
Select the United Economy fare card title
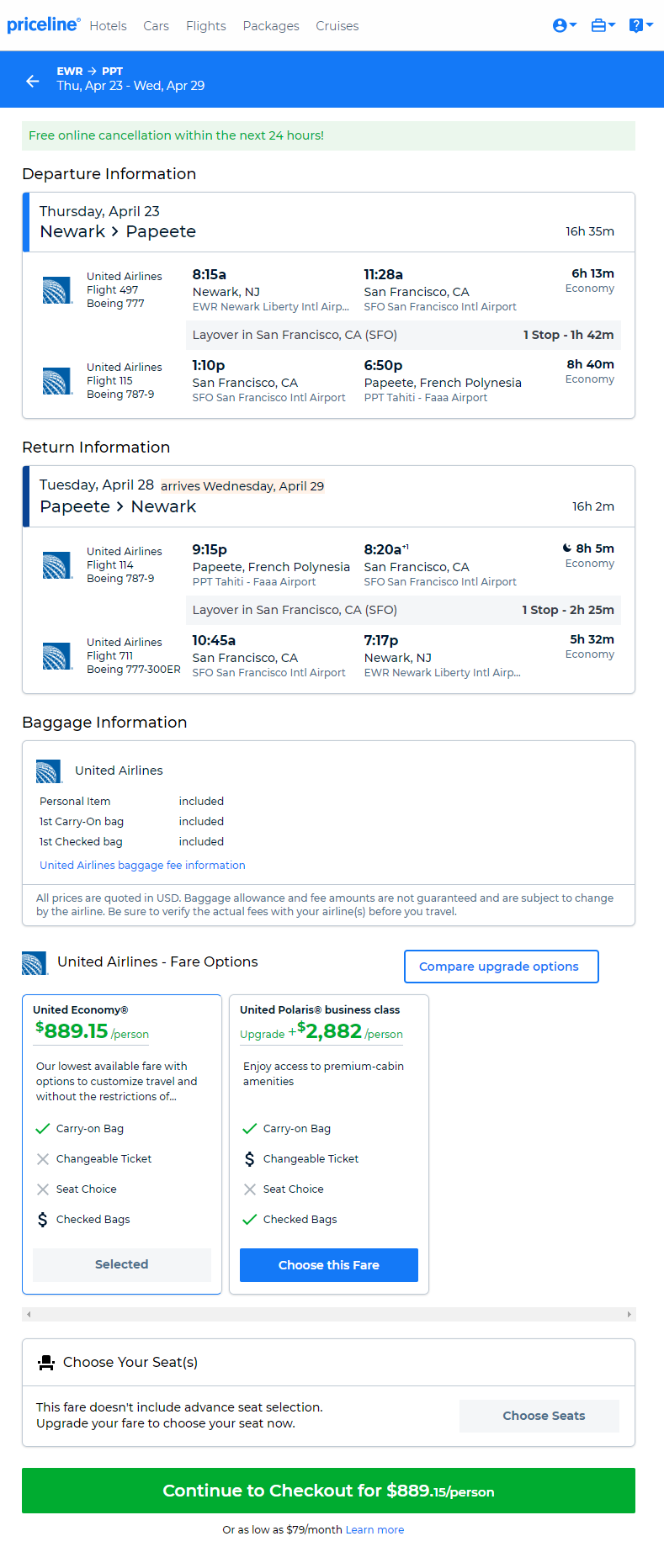point(80,1009)
